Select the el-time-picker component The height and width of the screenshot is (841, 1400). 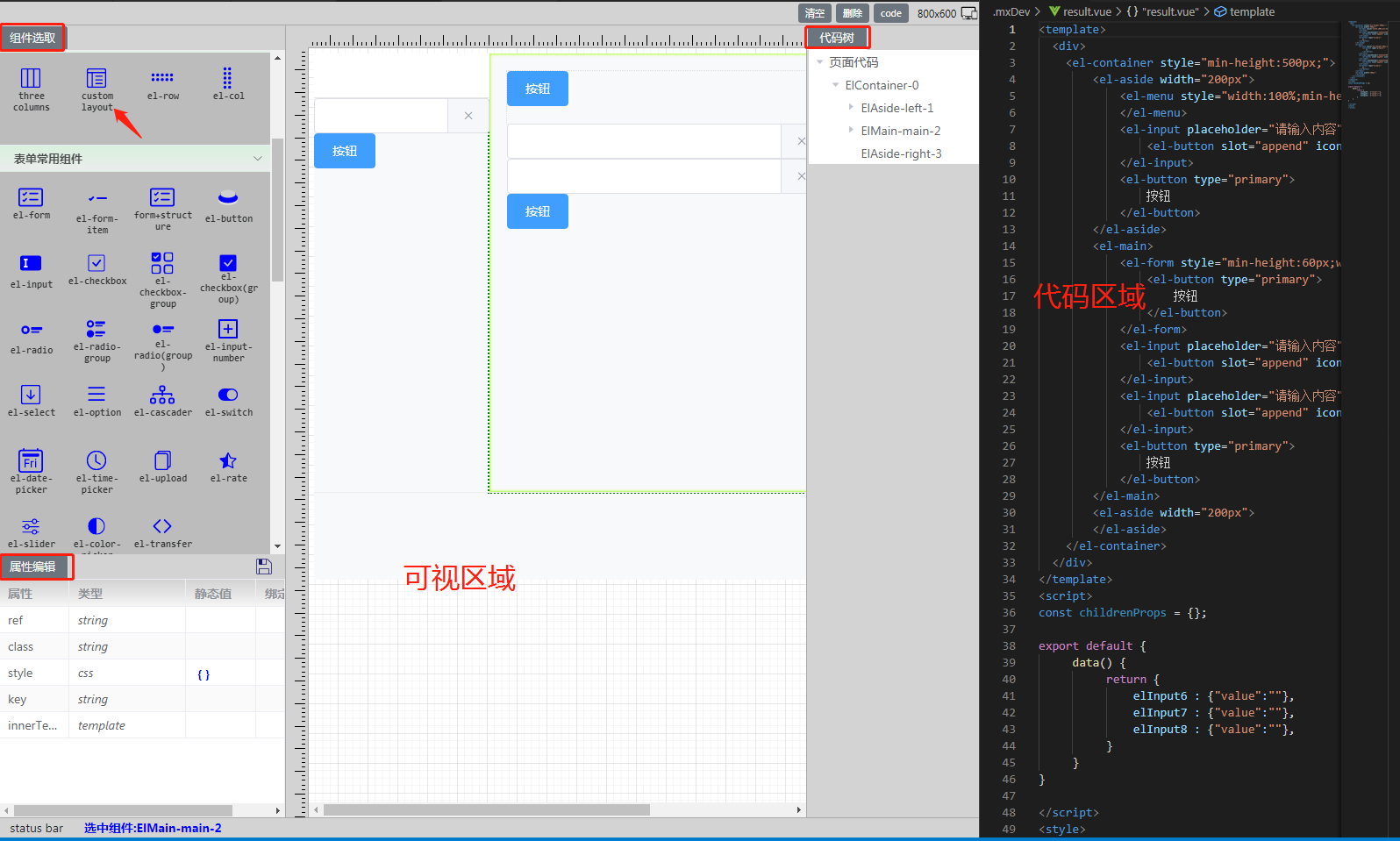[x=96, y=472]
